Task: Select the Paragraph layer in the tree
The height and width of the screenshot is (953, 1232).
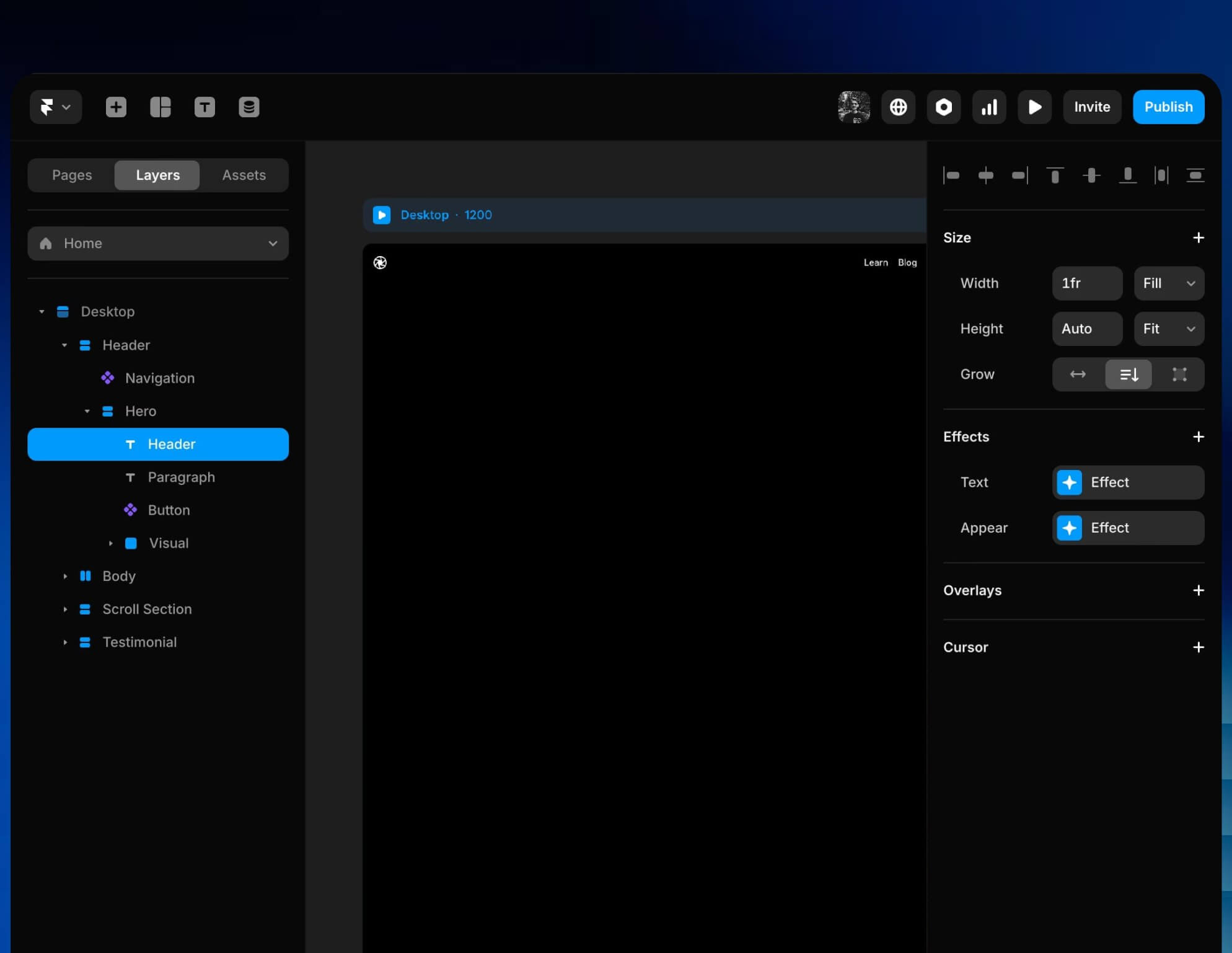Action: pos(181,477)
